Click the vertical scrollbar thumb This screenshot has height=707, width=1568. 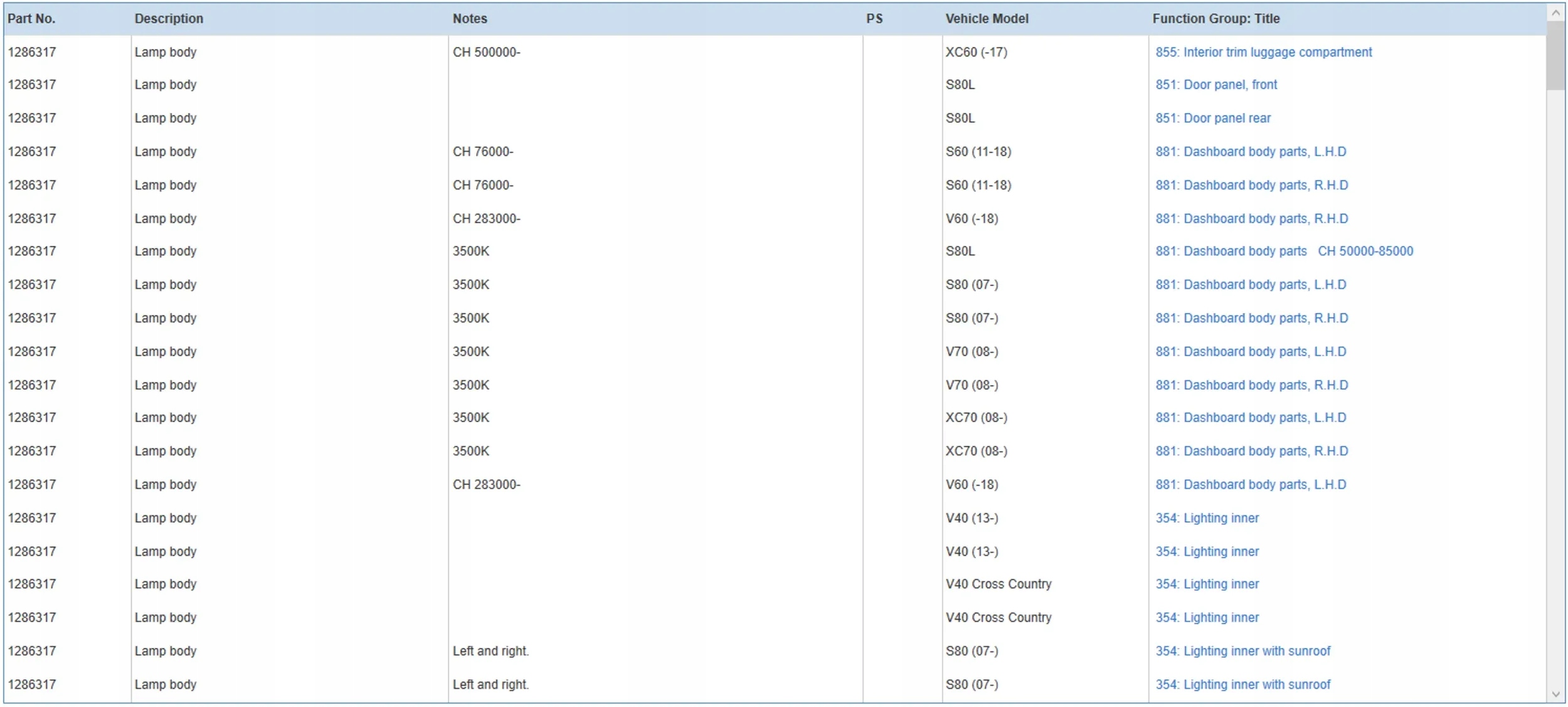click(x=1555, y=56)
